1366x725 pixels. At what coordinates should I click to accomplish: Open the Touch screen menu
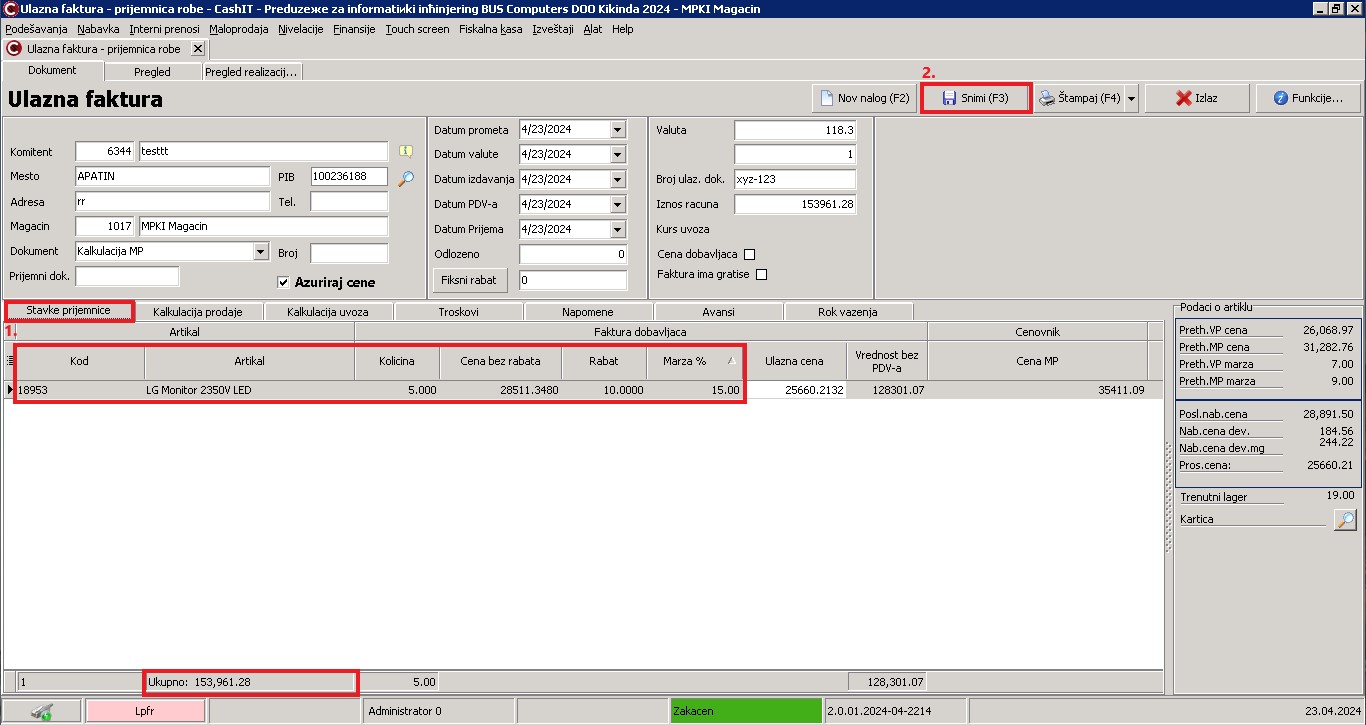(x=417, y=29)
